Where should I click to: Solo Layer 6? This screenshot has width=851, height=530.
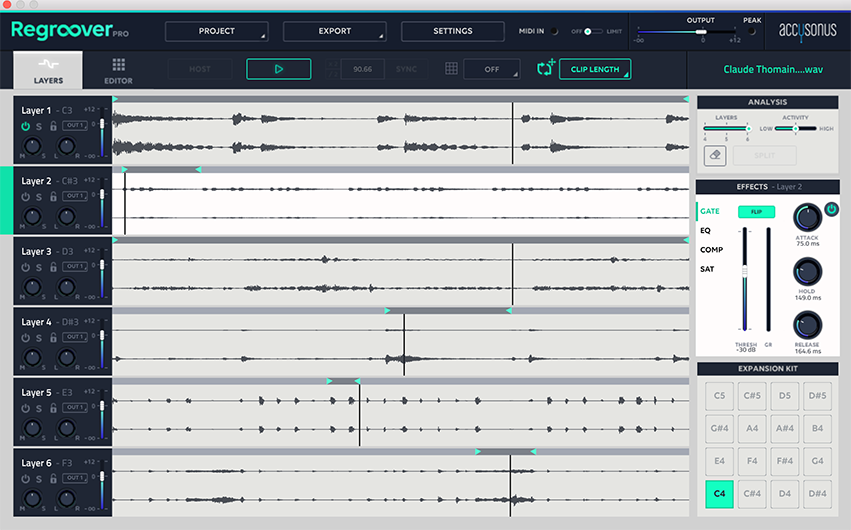(39, 479)
